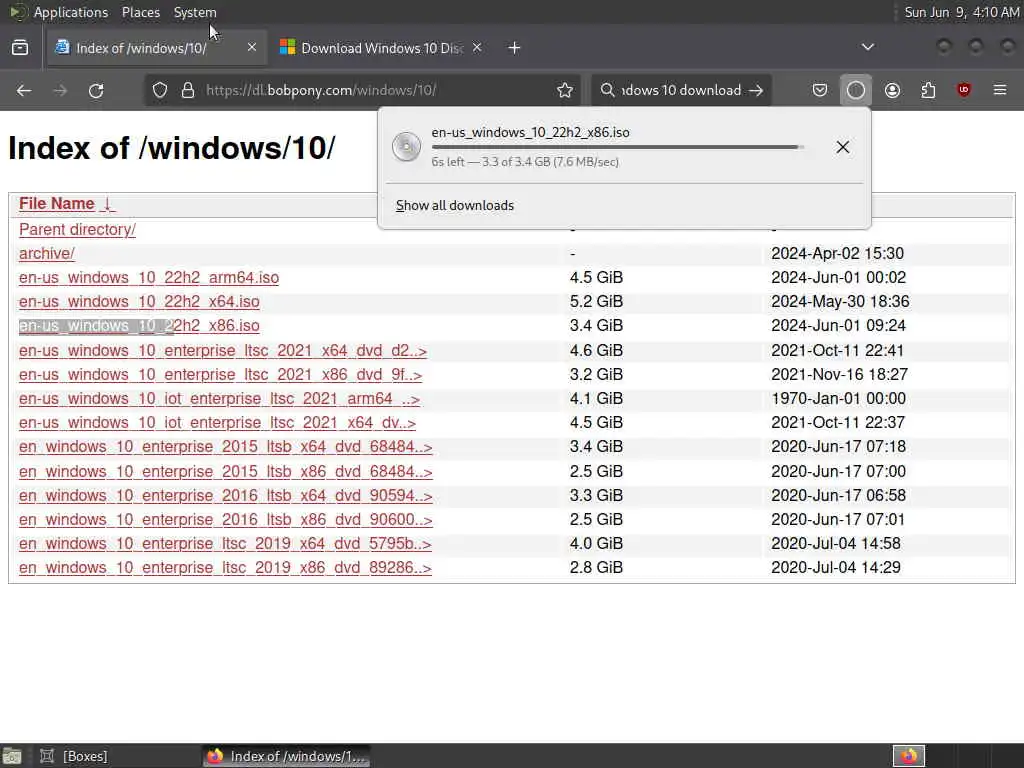Download en-us_windows_10_22h2_arm64.iso
The image size is (1024, 768).
[x=149, y=278]
